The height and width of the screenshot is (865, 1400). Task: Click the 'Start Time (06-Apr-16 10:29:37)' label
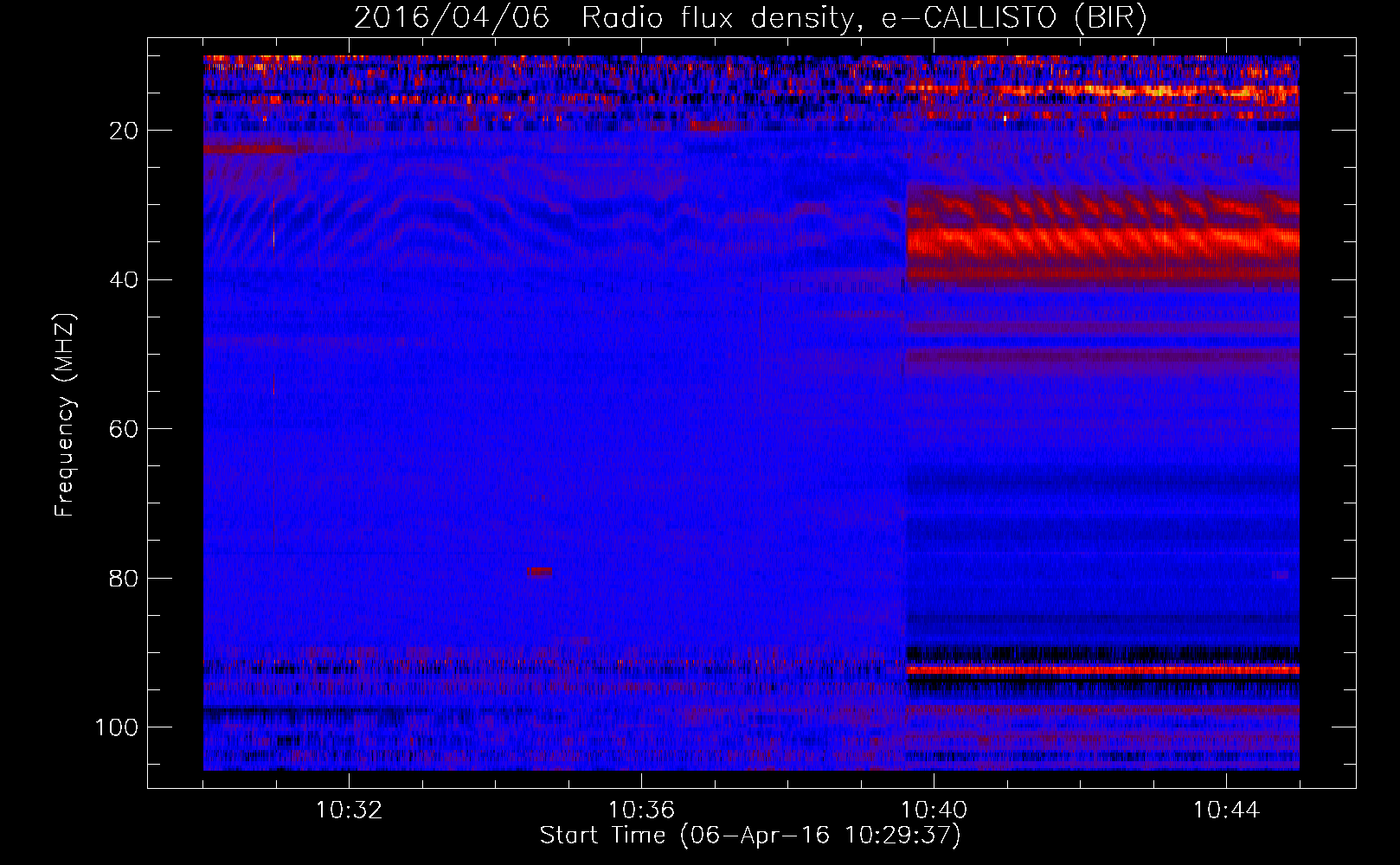pos(750,836)
